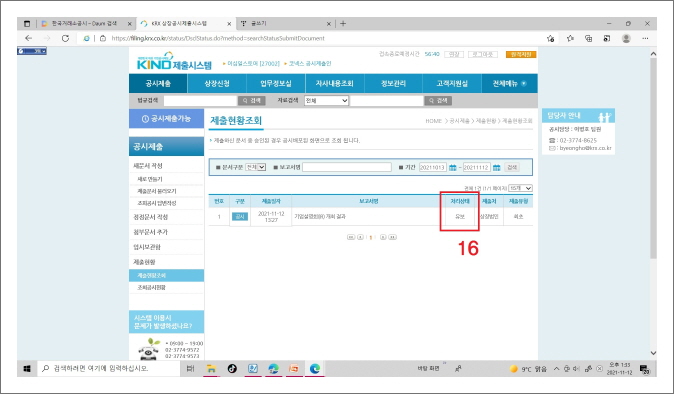Select 제출문서 불러오기 in sidebar

tap(156, 191)
